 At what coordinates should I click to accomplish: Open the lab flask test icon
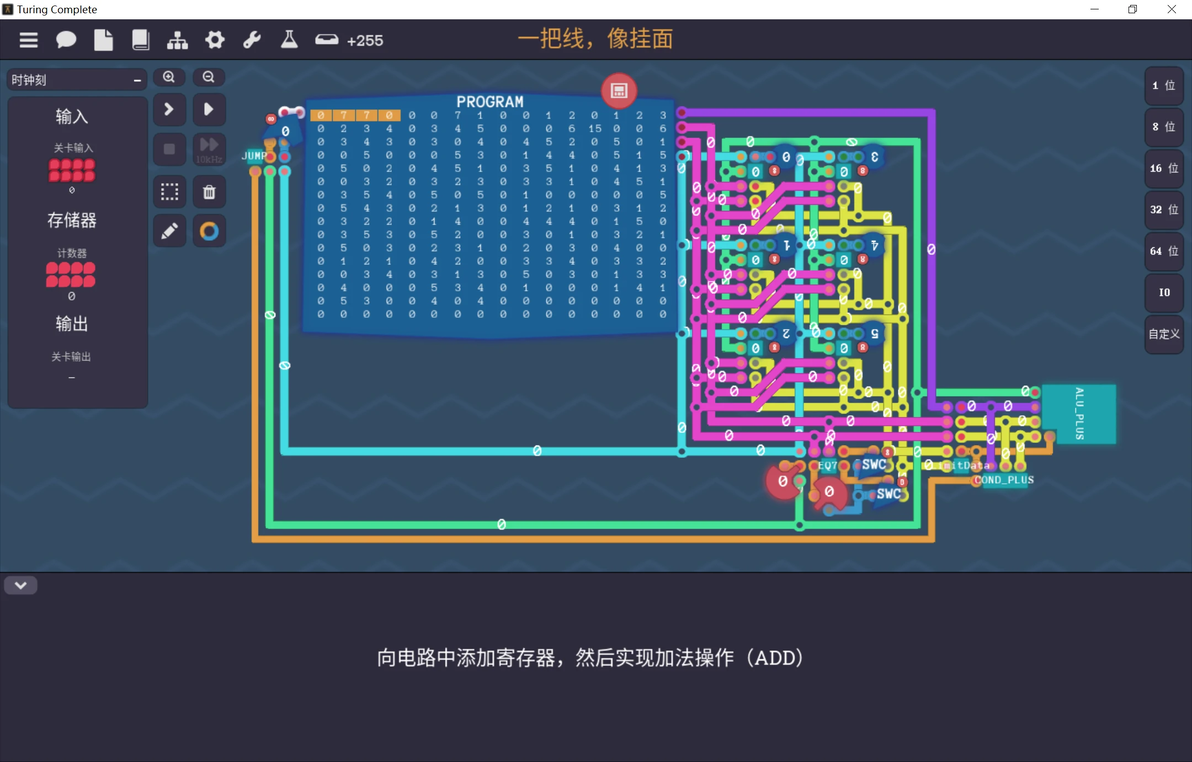coord(289,40)
